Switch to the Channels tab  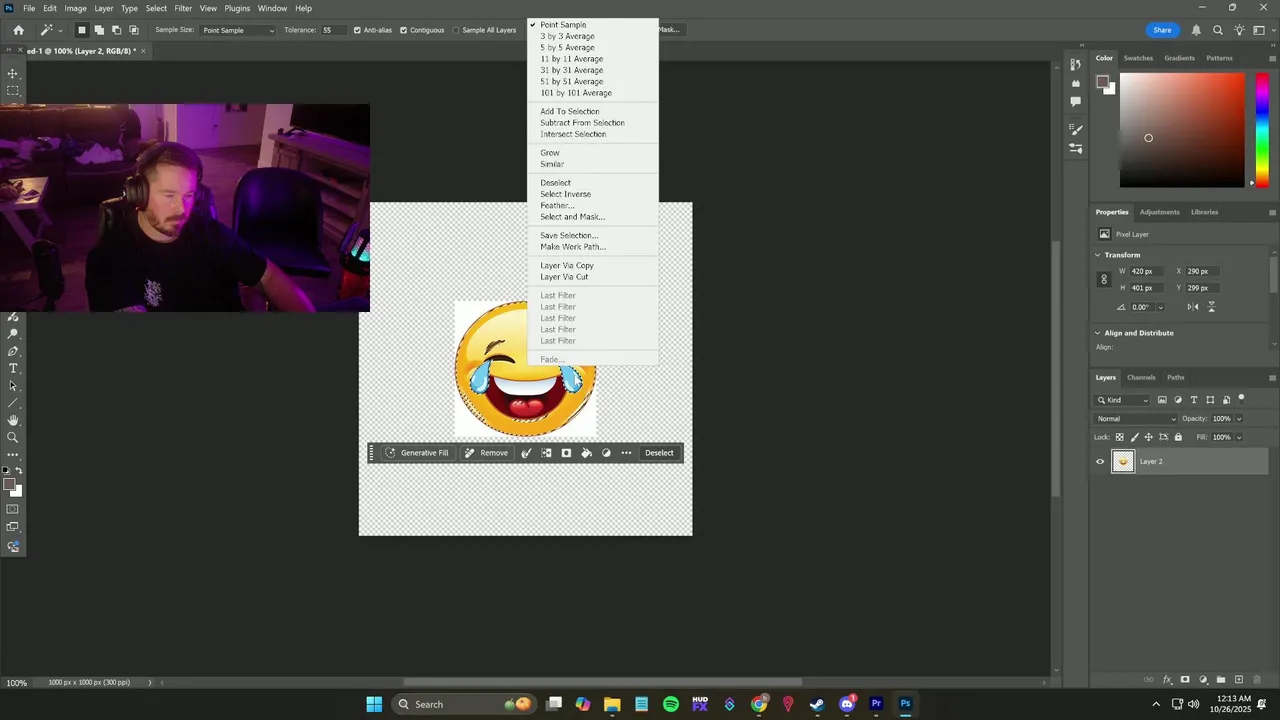[x=1141, y=377]
